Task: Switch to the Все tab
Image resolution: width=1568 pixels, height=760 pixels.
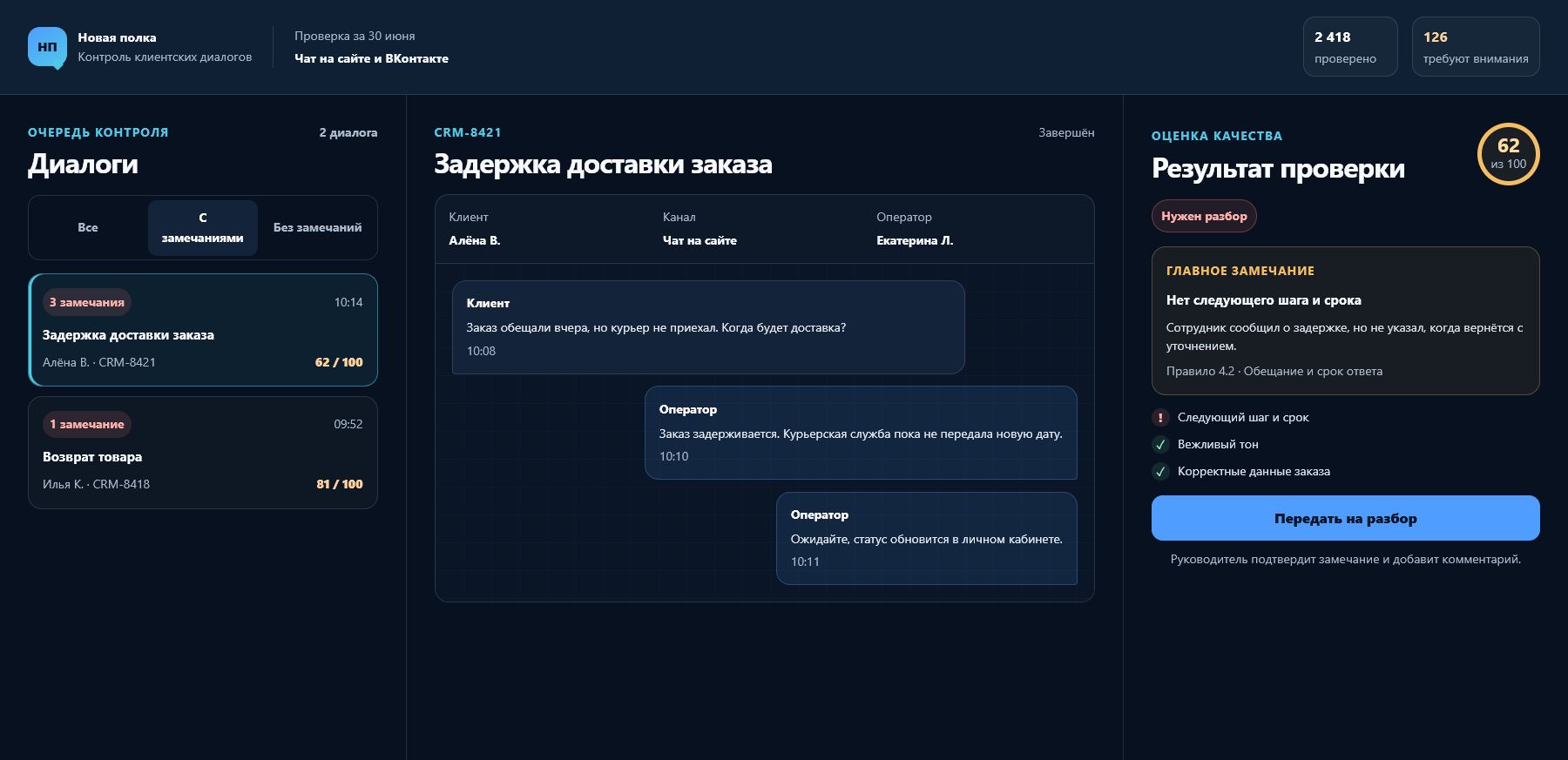Action: pyautogui.click(x=88, y=227)
